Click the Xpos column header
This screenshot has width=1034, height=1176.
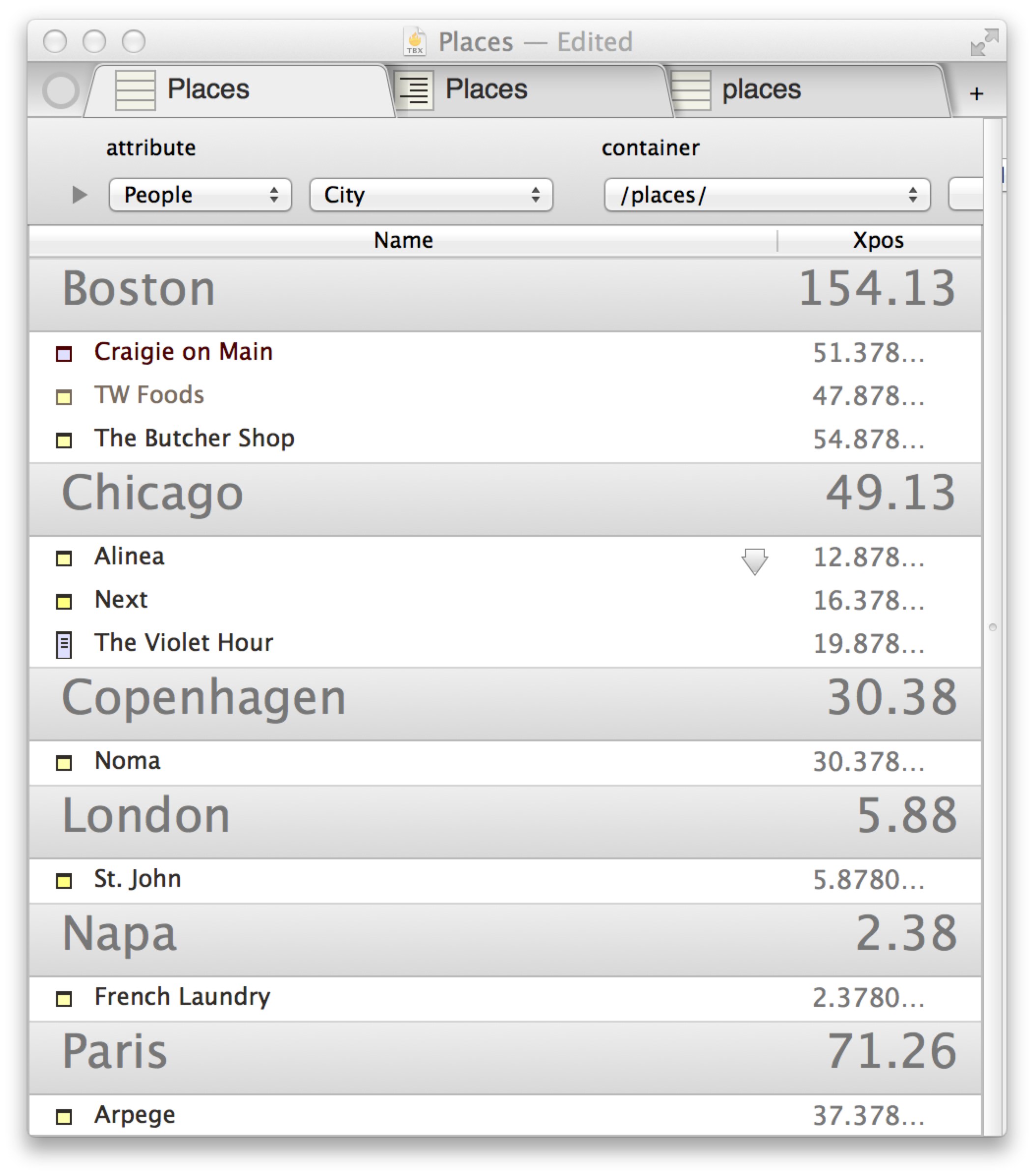pyautogui.click(x=879, y=240)
